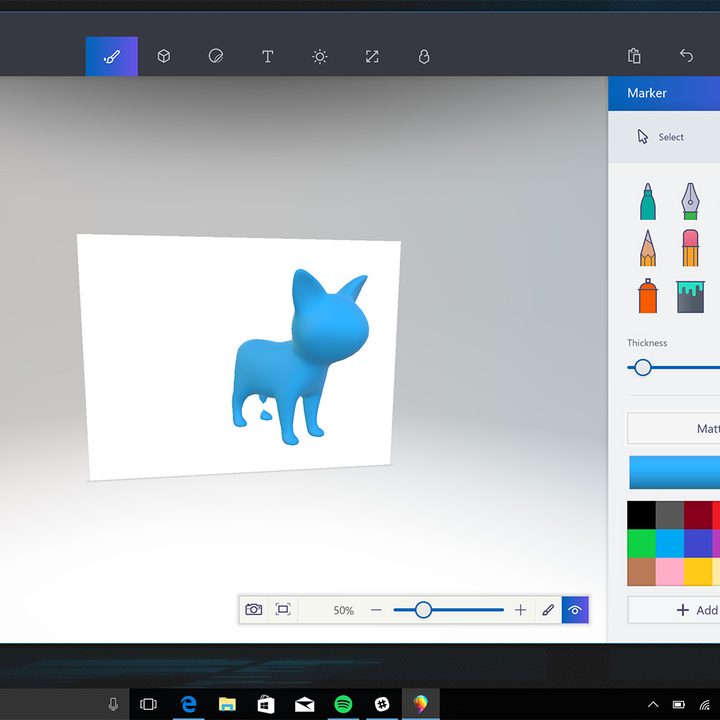The image size is (720, 720).
Task: Pick the dark gray color swatch
Action: (x=670, y=515)
